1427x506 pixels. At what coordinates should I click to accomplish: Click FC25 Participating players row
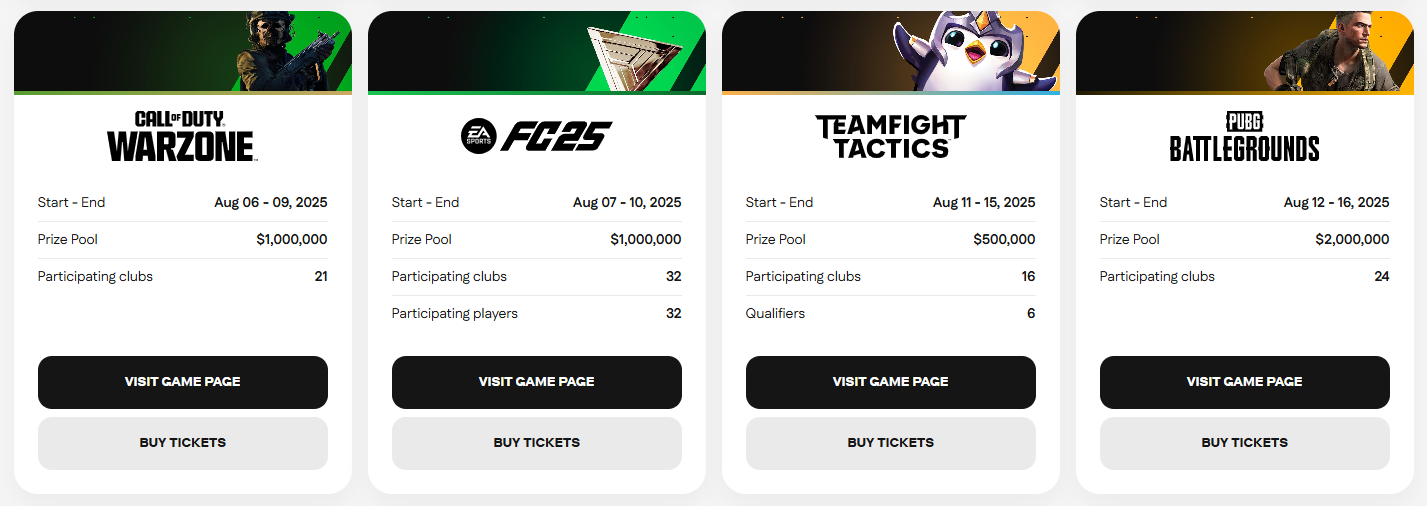click(537, 314)
